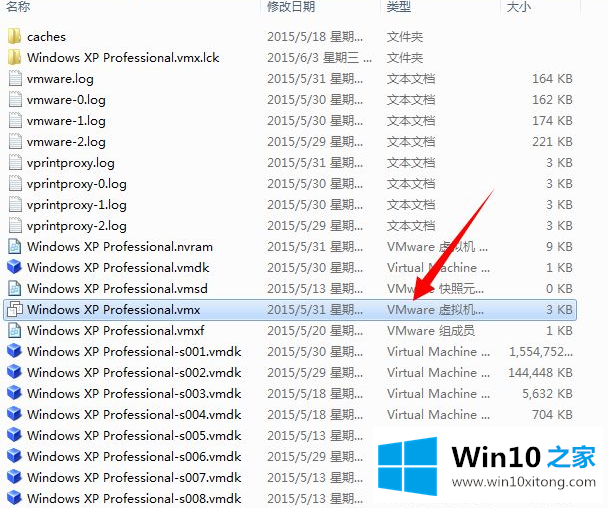The image size is (608, 508).
Task: Click the vprintproxy.log file icon
Action: click(15, 162)
